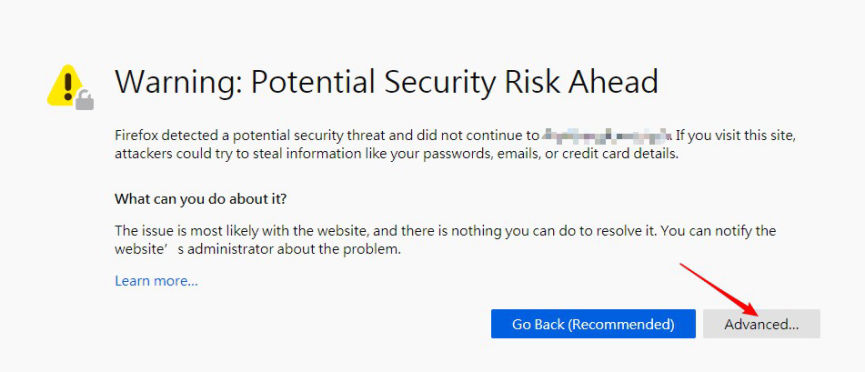This screenshot has width=865, height=372.
Task: Click the "attackers could try to steal" text
Action: [x=194, y=154]
